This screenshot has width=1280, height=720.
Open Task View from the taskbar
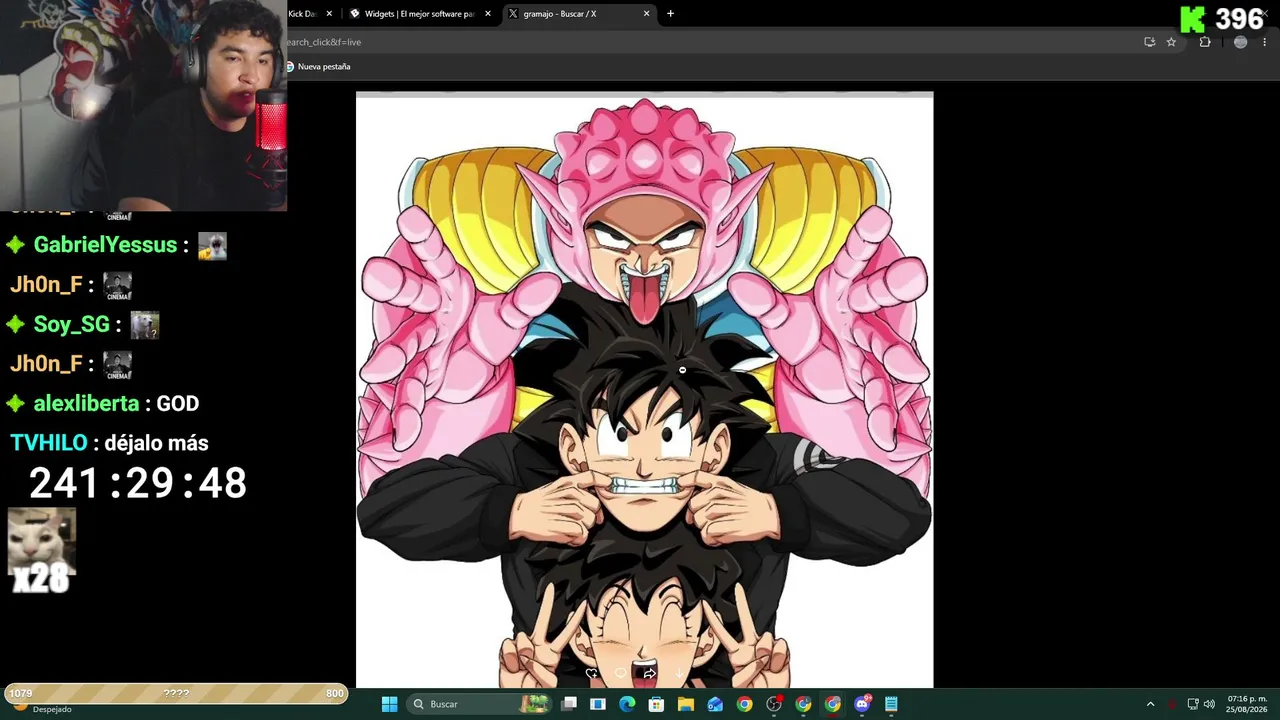click(569, 704)
